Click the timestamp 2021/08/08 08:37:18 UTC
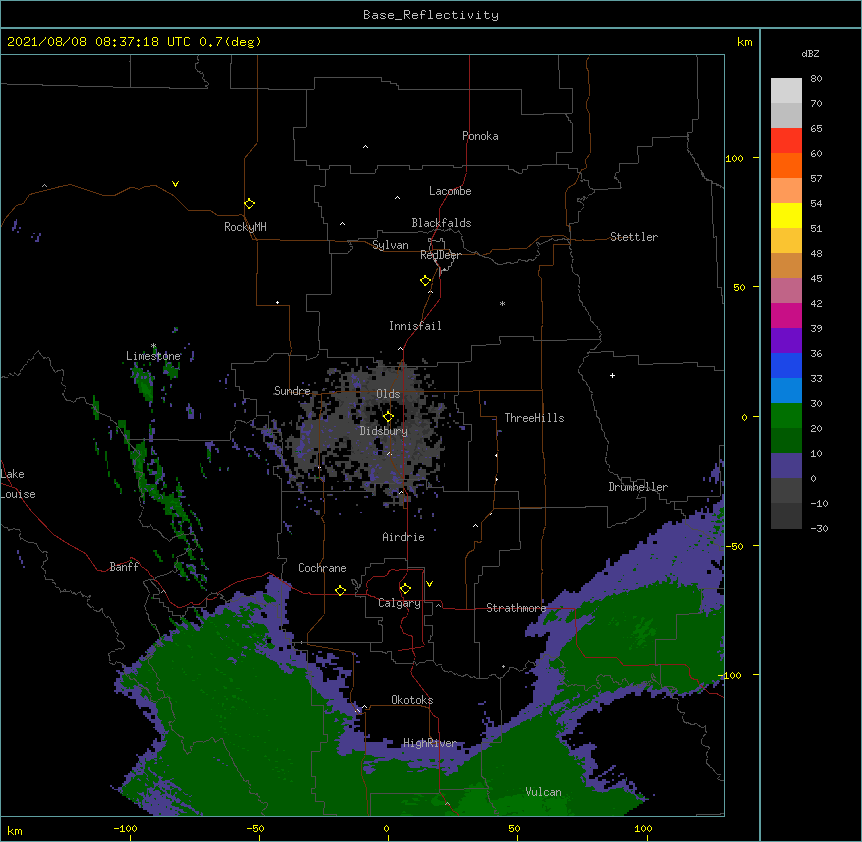Image resolution: width=862 pixels, height=842 pixels. [x=98, y=42]
